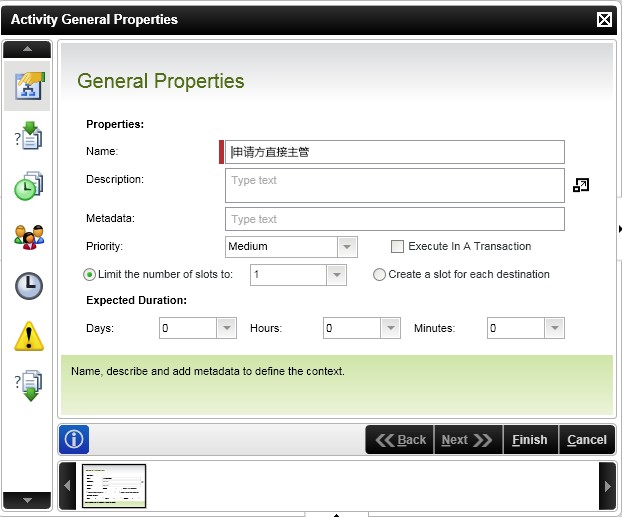Click into the Metadata input field
622x517 pixels.
click(395, 219)
